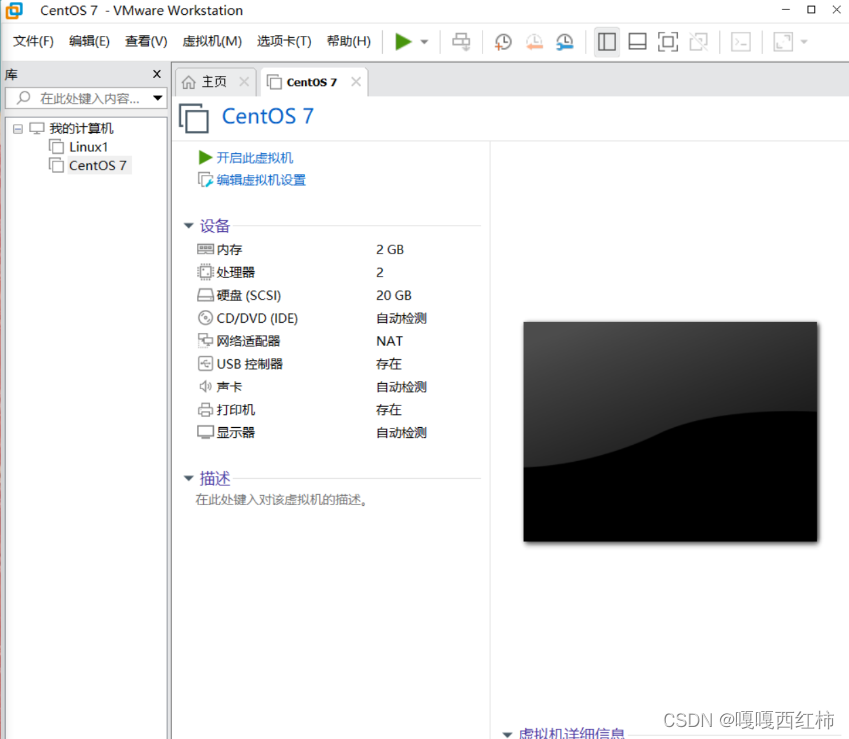
Task: Open stretch display dropdown arrow
Action: (x=804, y=42)
